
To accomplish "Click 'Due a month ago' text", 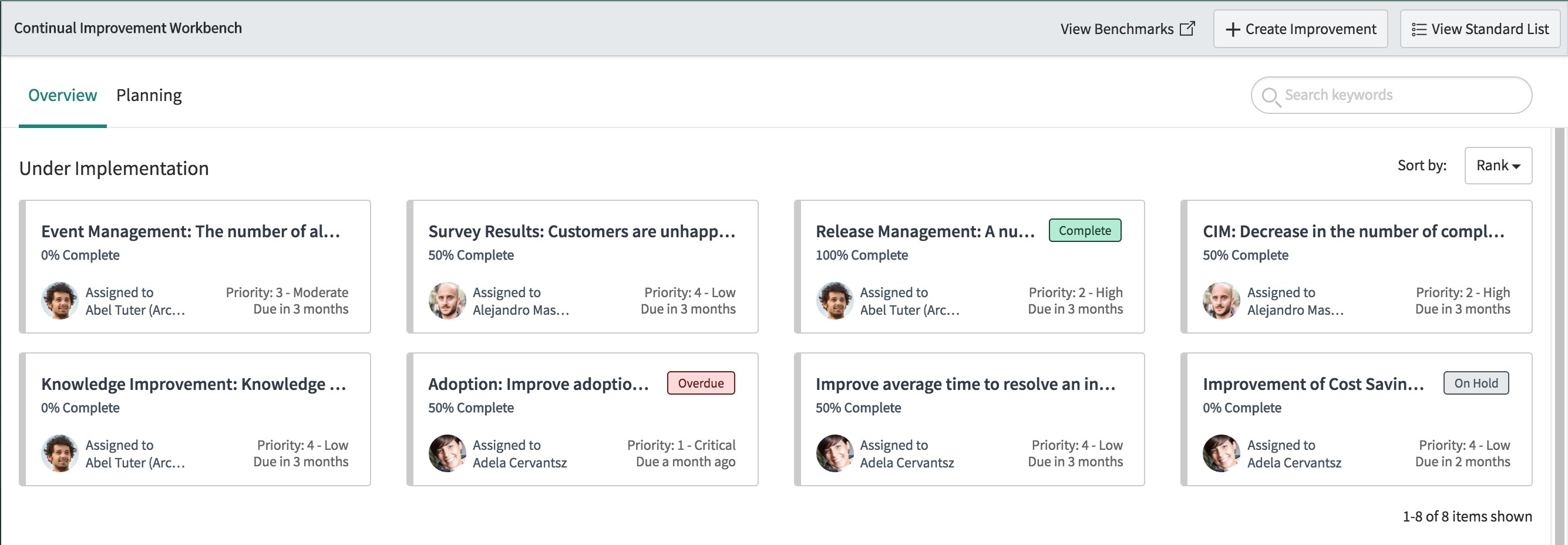I will 685,462.
